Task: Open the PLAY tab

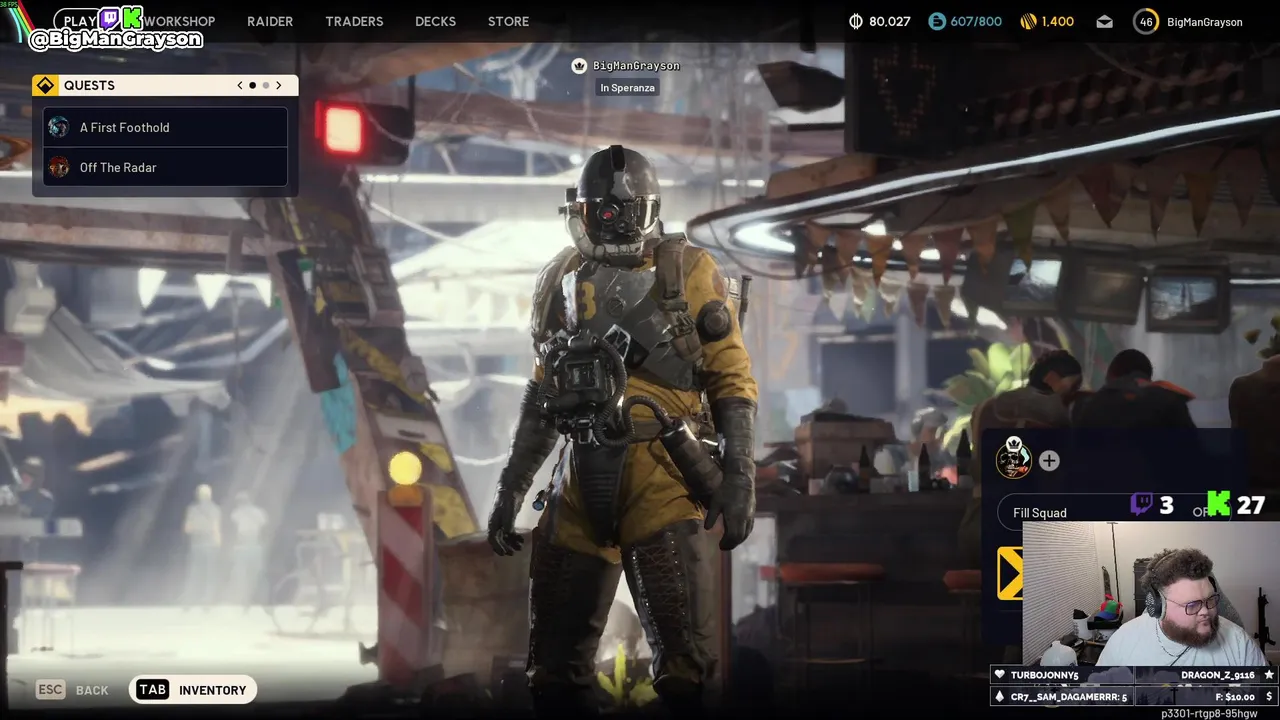Action: coord(80,21)
